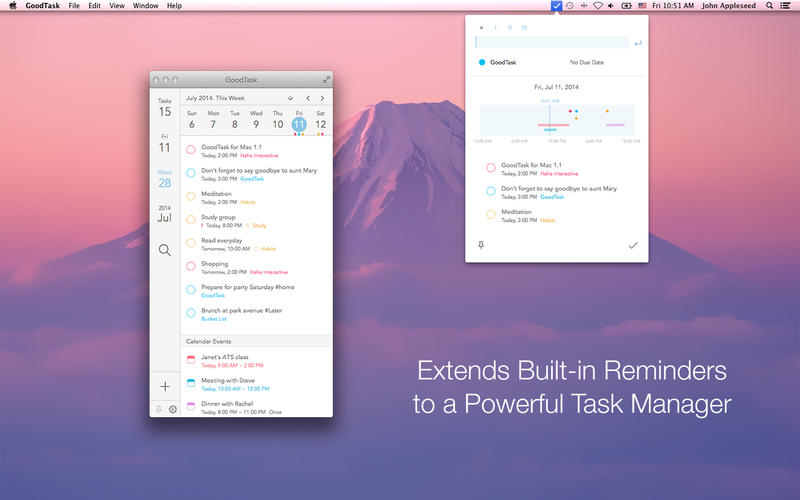Click the search magnifier in GoodTask sidebar
The width and height of the screenshot is (800, 500).
[164, 250]
